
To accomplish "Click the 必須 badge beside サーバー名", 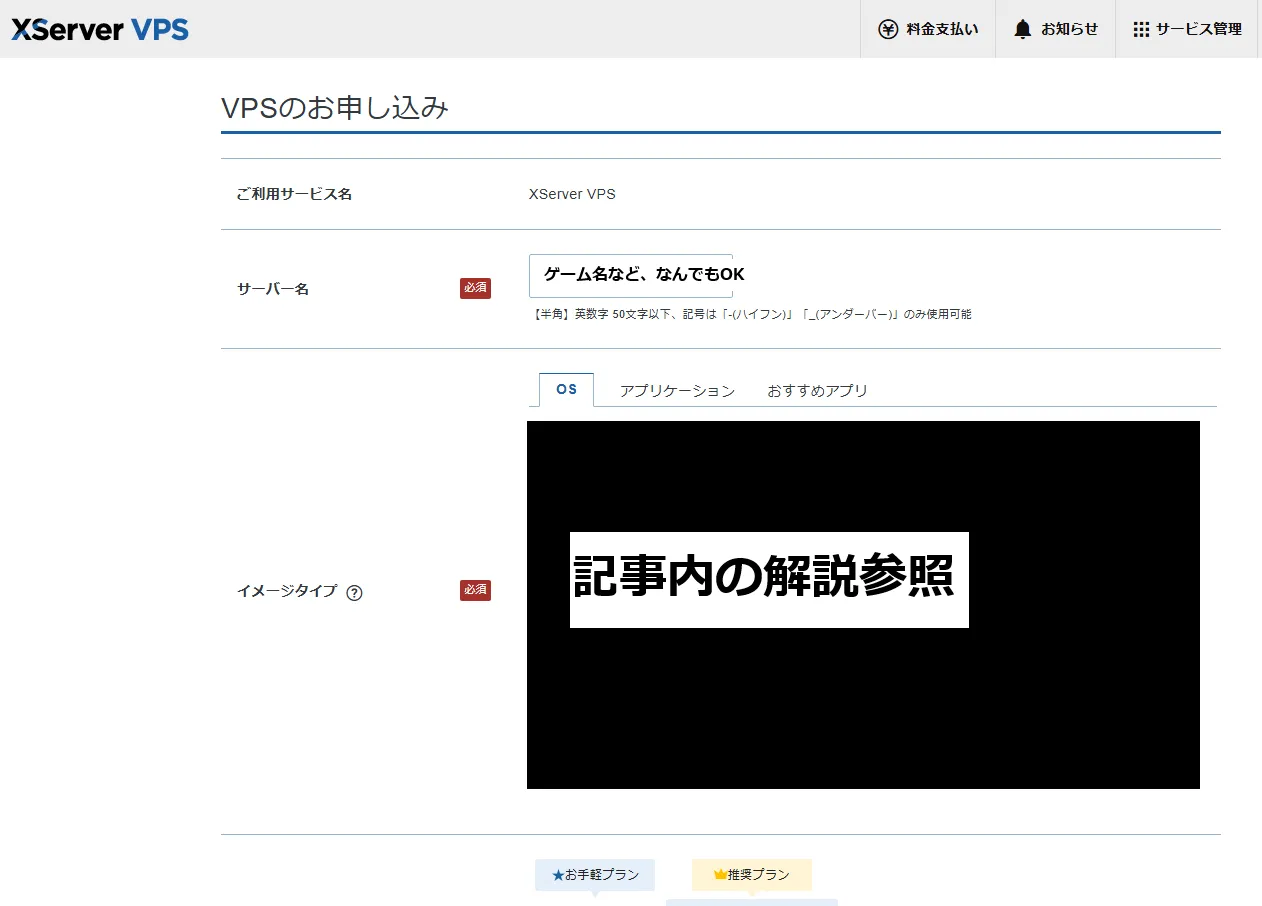I will [x=475, y=288].
